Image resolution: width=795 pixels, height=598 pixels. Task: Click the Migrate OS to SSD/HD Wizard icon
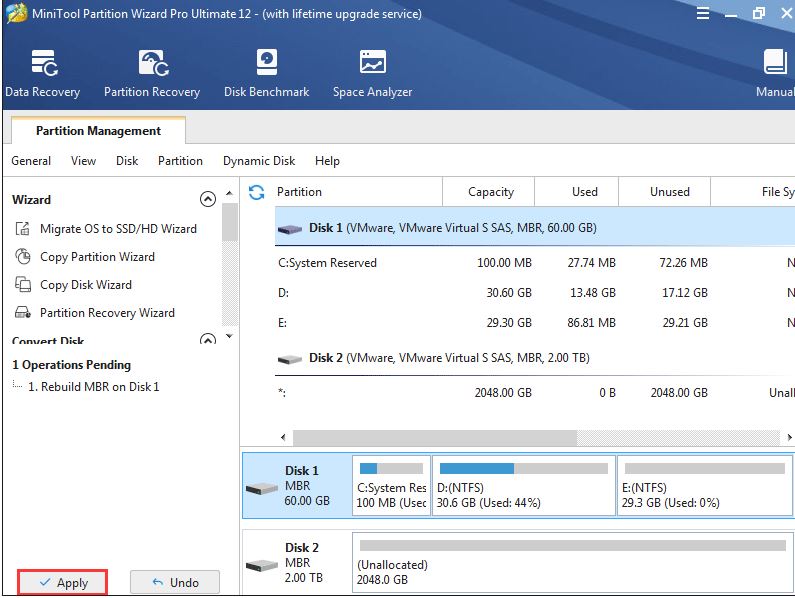22,229
